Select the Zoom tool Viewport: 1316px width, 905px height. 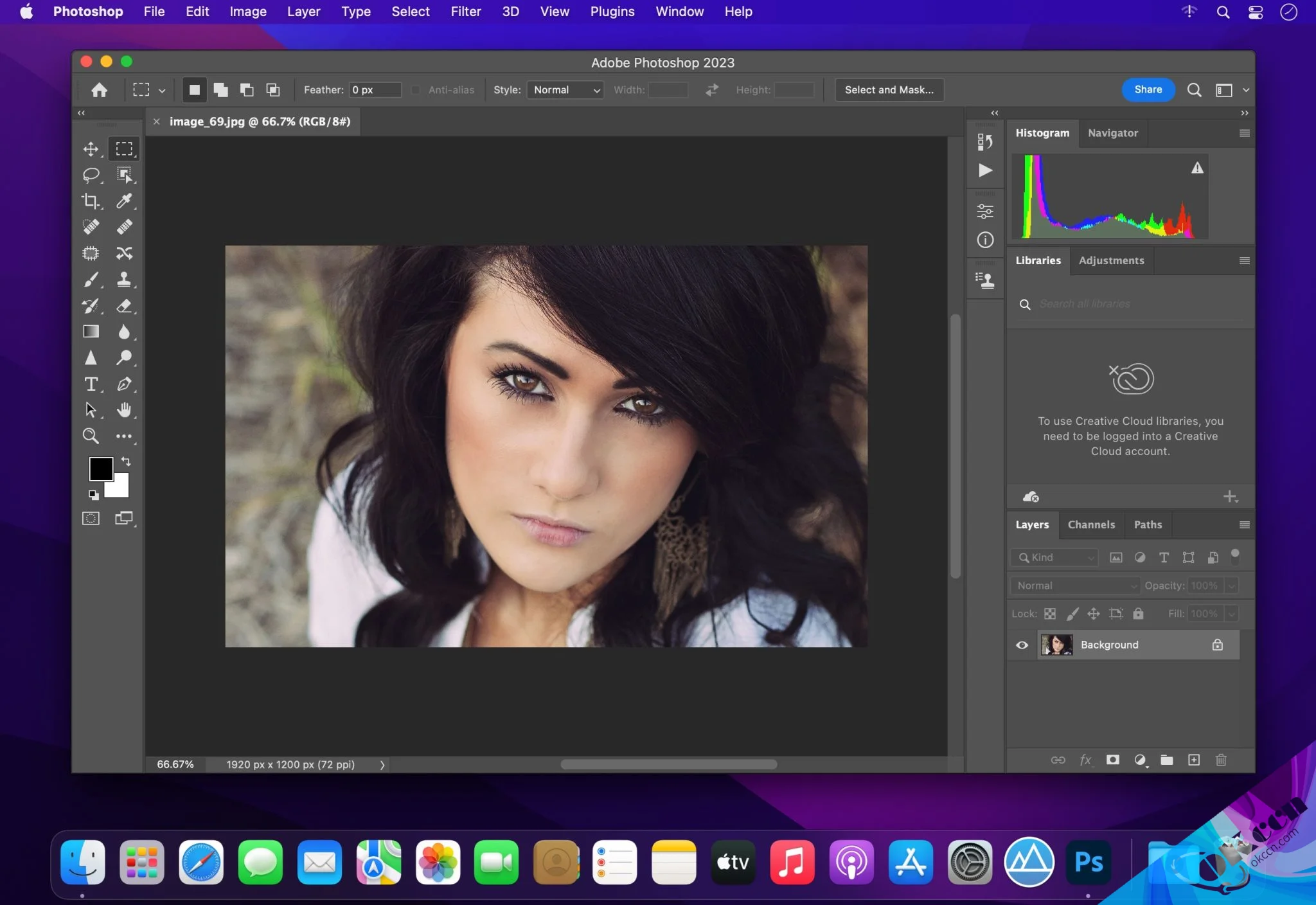91,436
